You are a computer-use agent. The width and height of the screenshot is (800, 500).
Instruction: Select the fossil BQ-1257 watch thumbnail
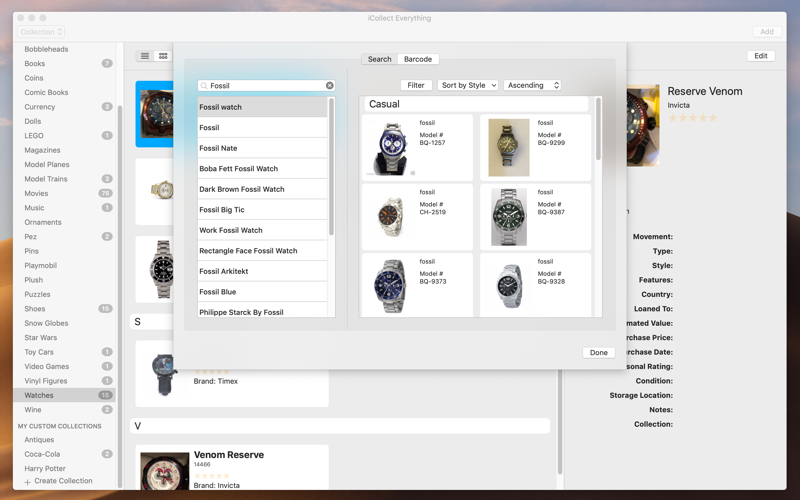click(x=390, y=148)
